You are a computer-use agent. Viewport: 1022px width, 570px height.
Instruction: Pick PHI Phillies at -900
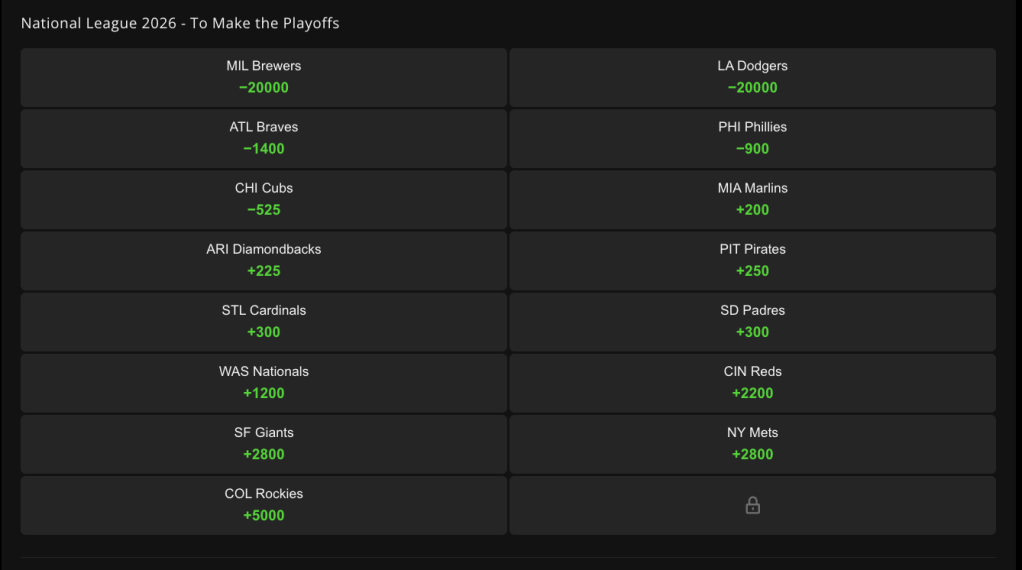click(x=752, y=139)
